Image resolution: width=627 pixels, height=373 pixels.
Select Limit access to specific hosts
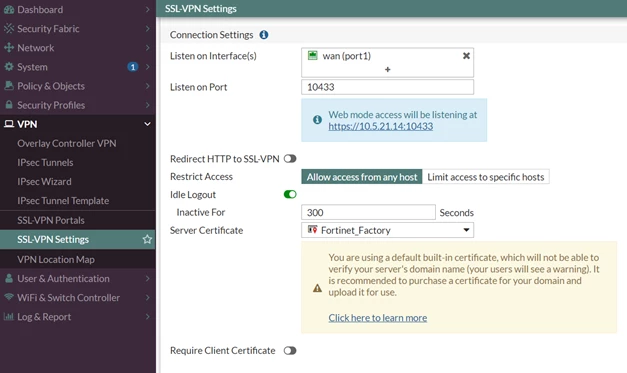[x=486, y=177]
